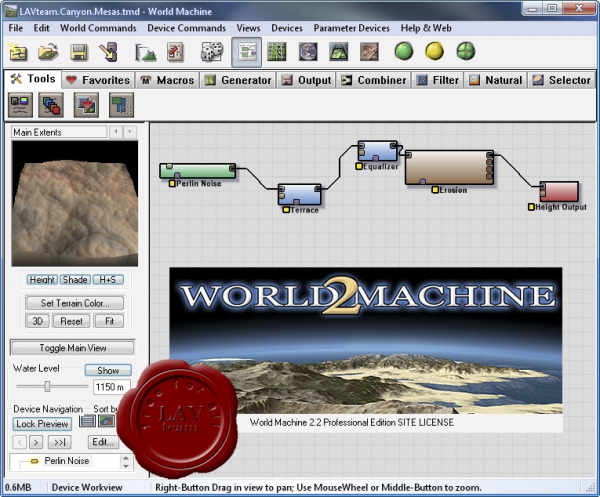Open the Help & Web menu

click(x=426, y=28)
